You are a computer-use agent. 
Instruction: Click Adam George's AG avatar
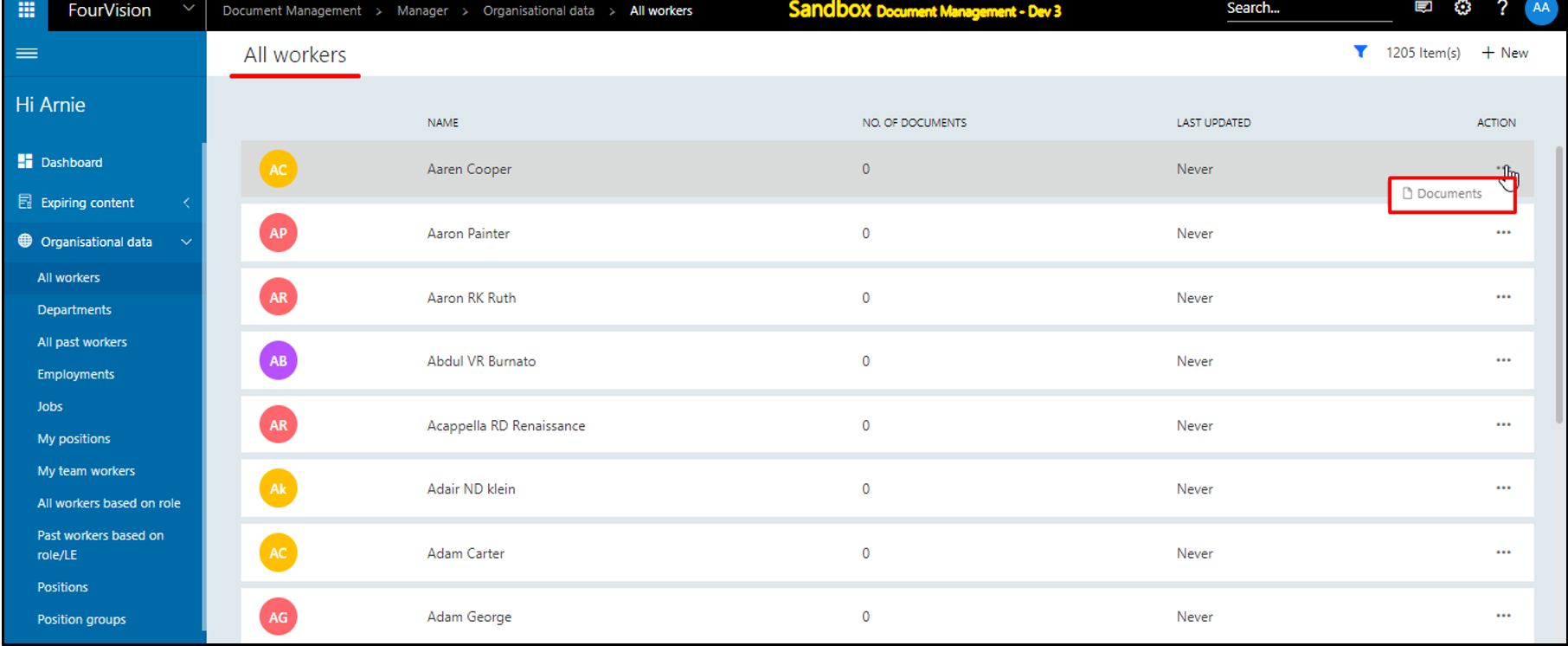[278, 617]
